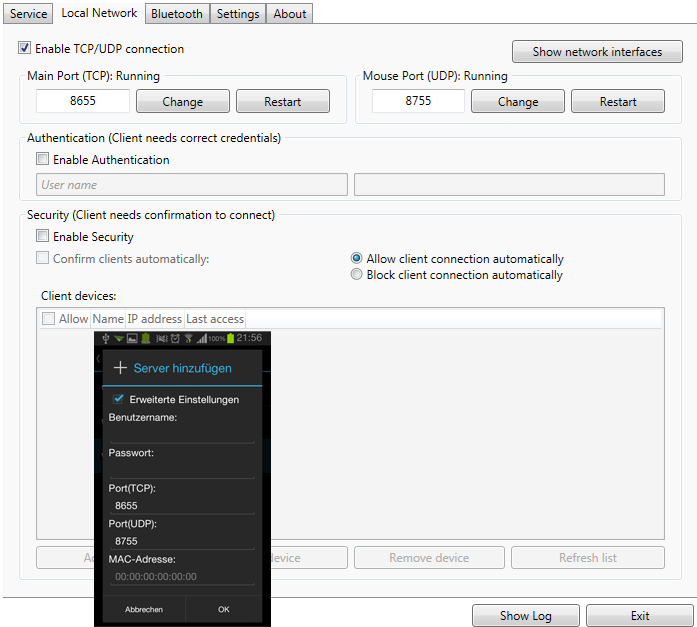Click the Last access column header
Screen dimensions: 697x627
pyautogui.click(x=215, y=319)
